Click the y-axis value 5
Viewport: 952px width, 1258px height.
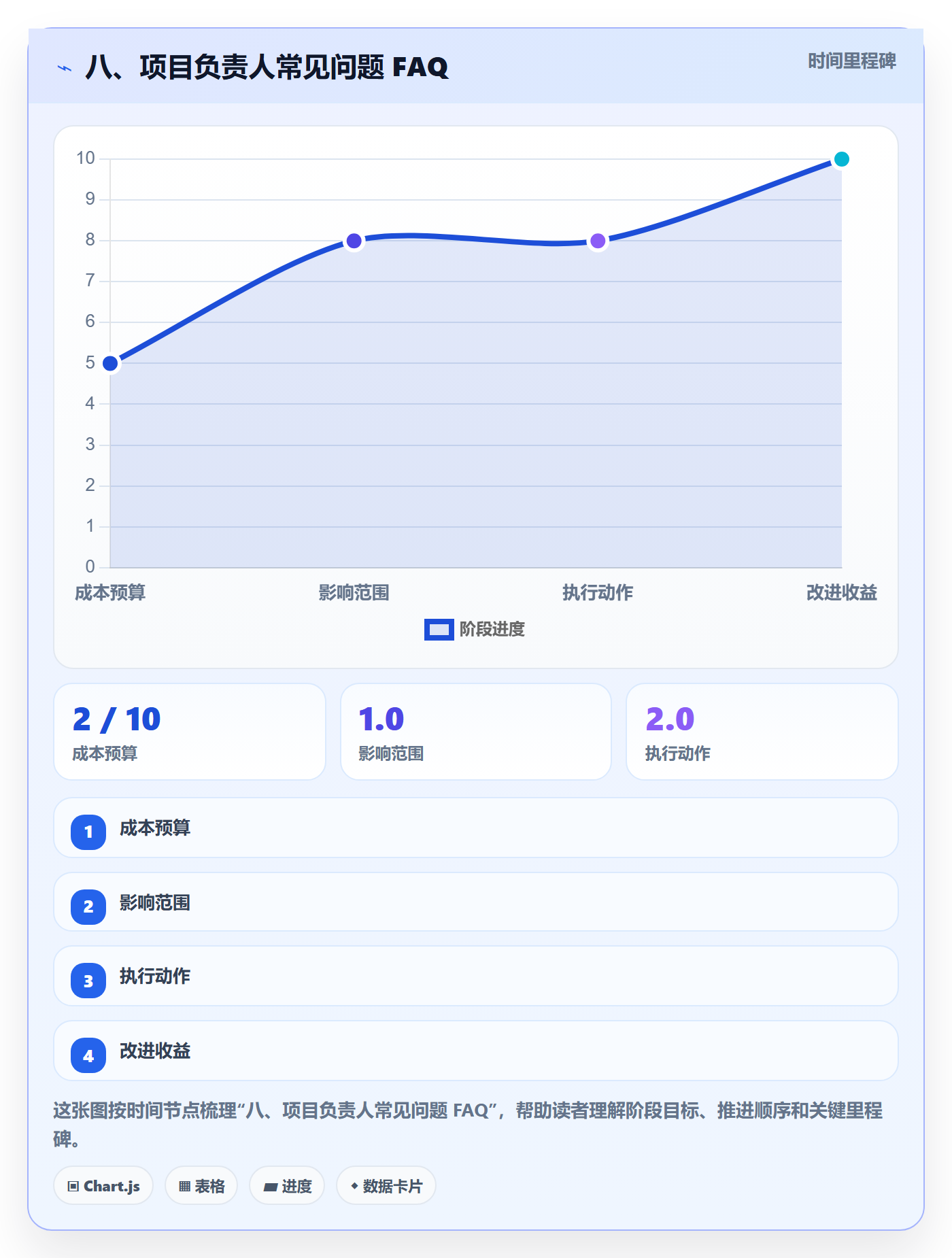(90, 362)
